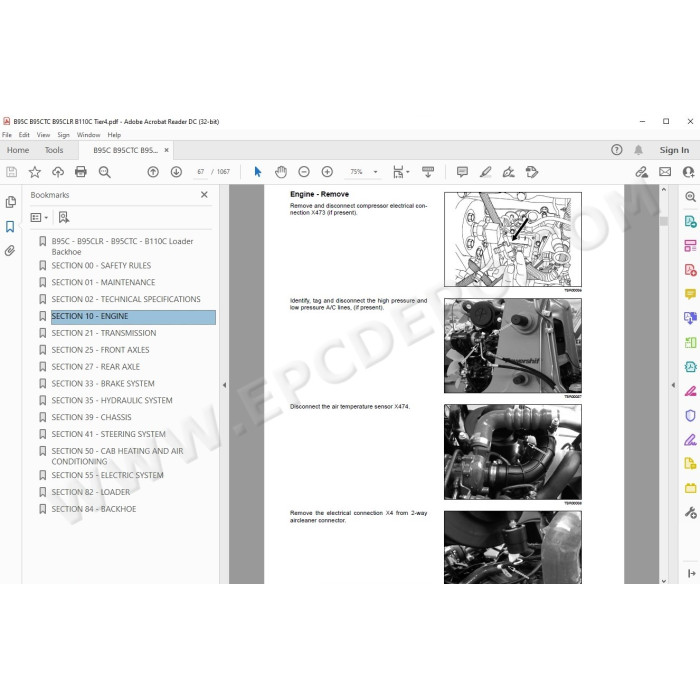
Task: Open the Help menu
Action: (x=114, y=135)
